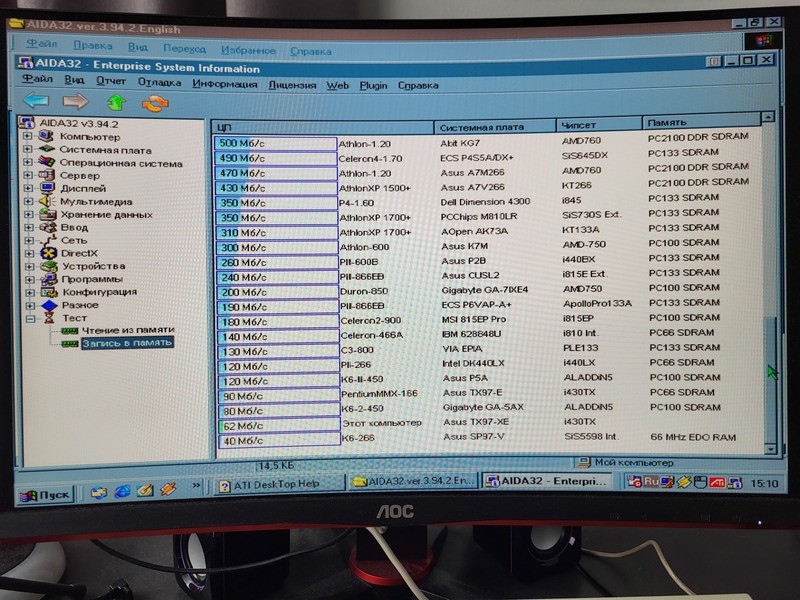This screenshot has width=800, height=600.
Task: Click the orange Refresh toolbar icon
Action: 155,104
